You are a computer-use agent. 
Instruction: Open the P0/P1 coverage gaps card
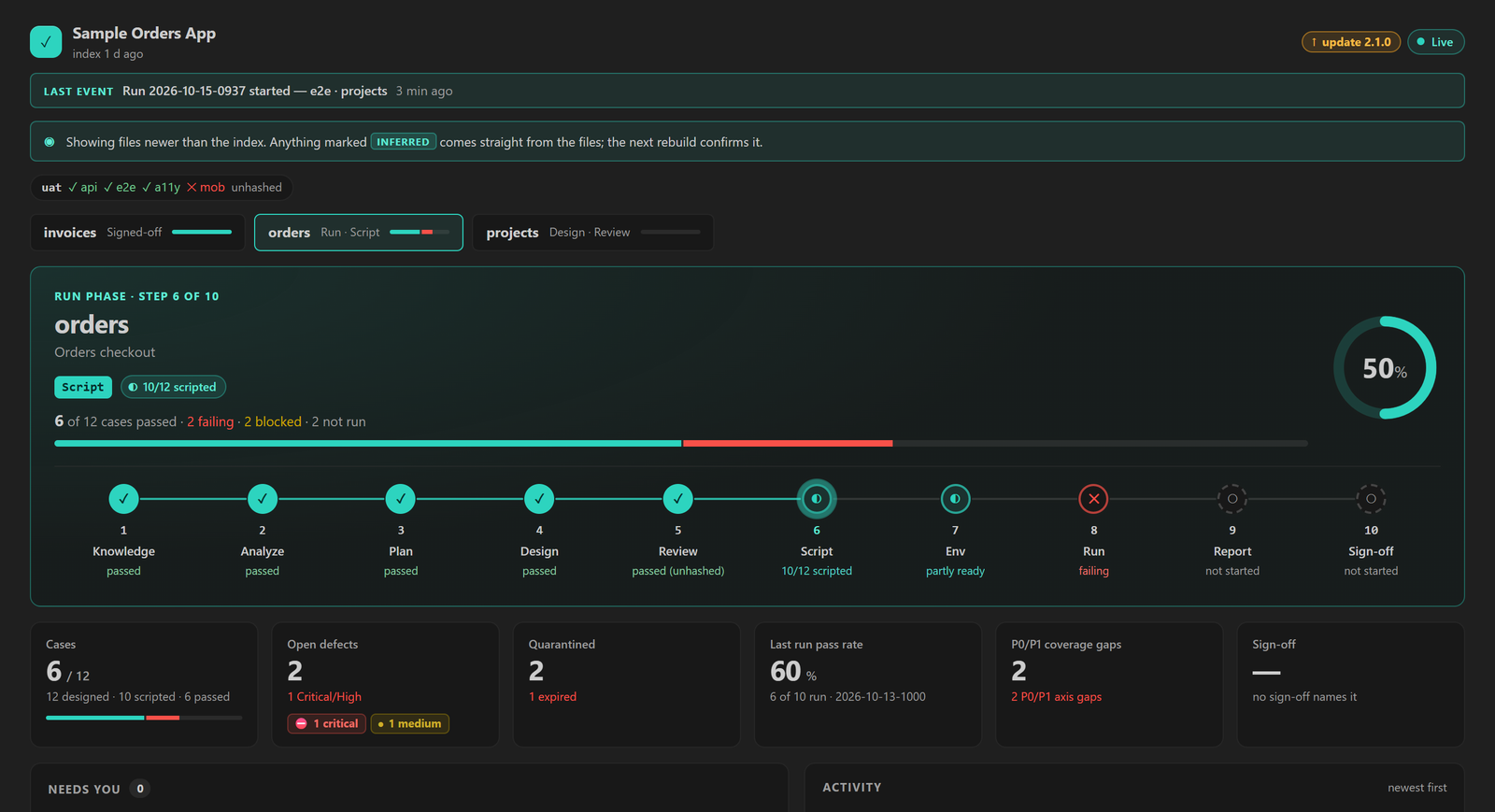click(x=1109, y=685)
